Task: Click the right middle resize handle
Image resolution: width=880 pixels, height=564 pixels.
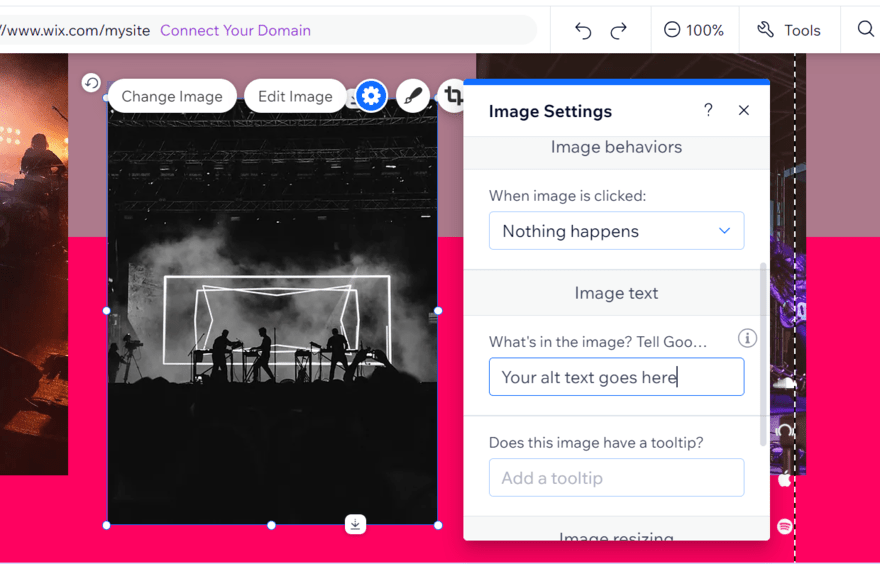Action: 438,311
